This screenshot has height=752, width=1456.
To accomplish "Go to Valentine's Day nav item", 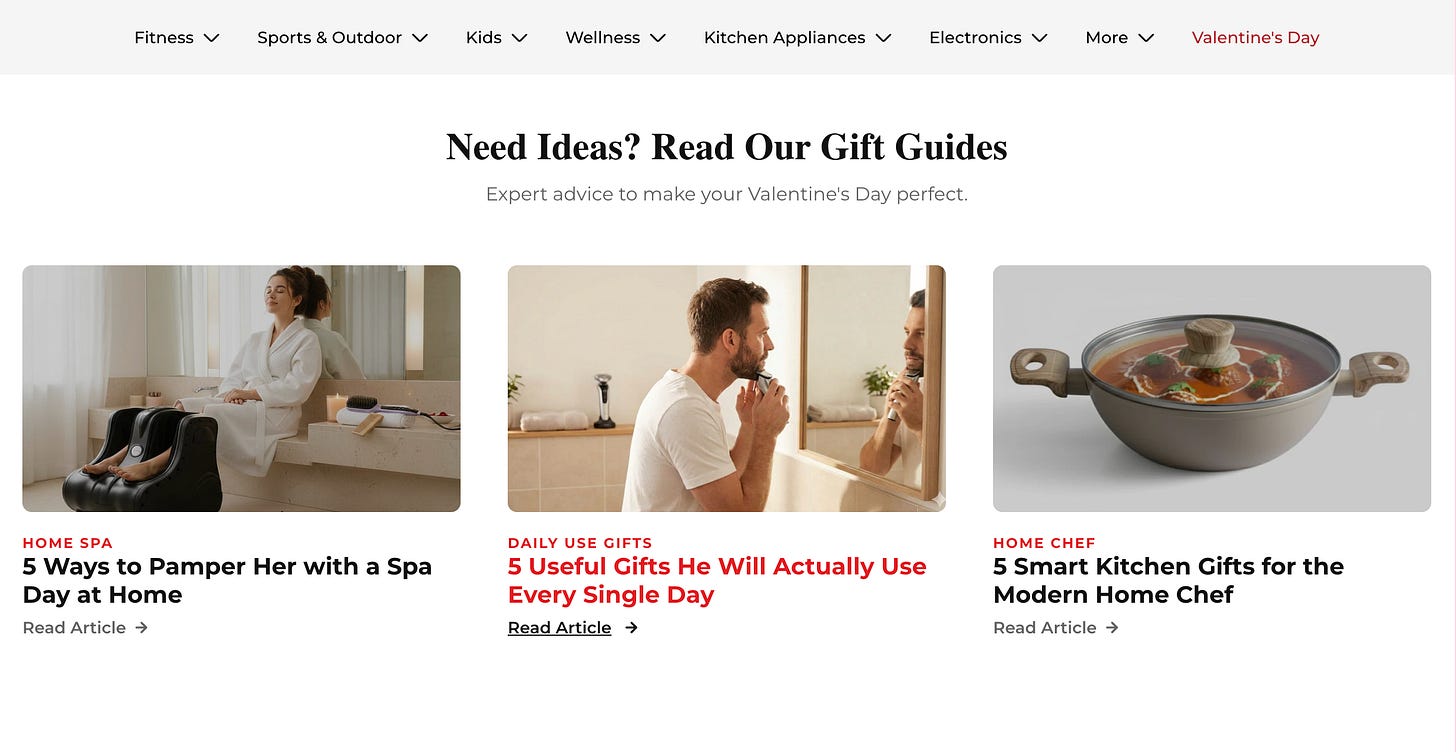I will point(1255,38).
